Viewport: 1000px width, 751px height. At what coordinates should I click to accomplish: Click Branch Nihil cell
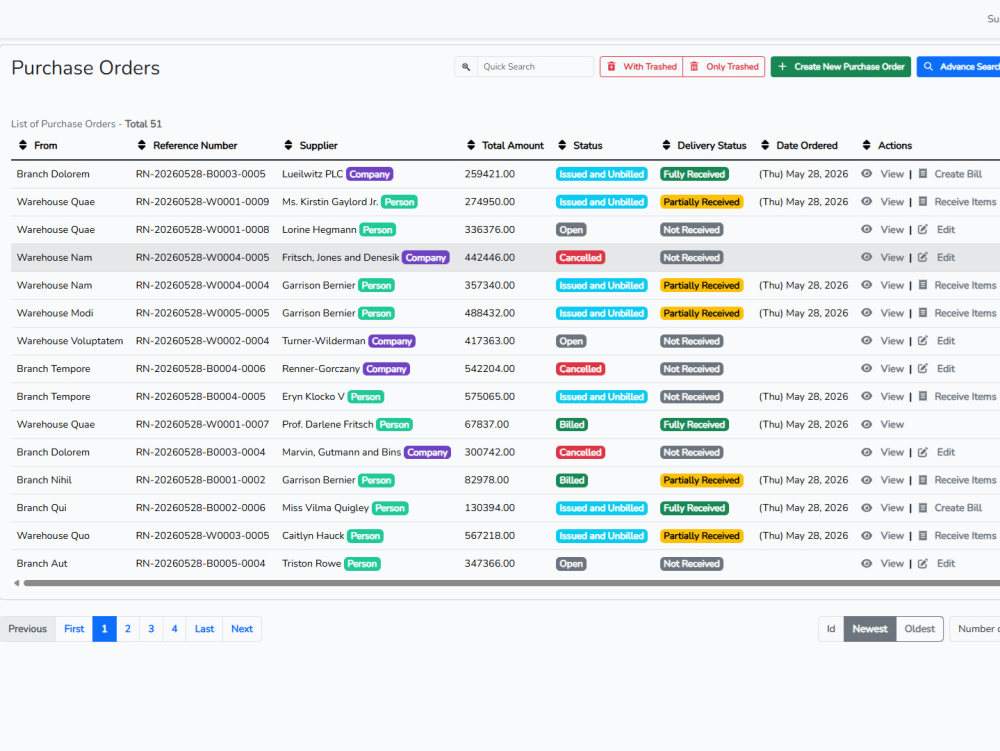coord(44,480)
